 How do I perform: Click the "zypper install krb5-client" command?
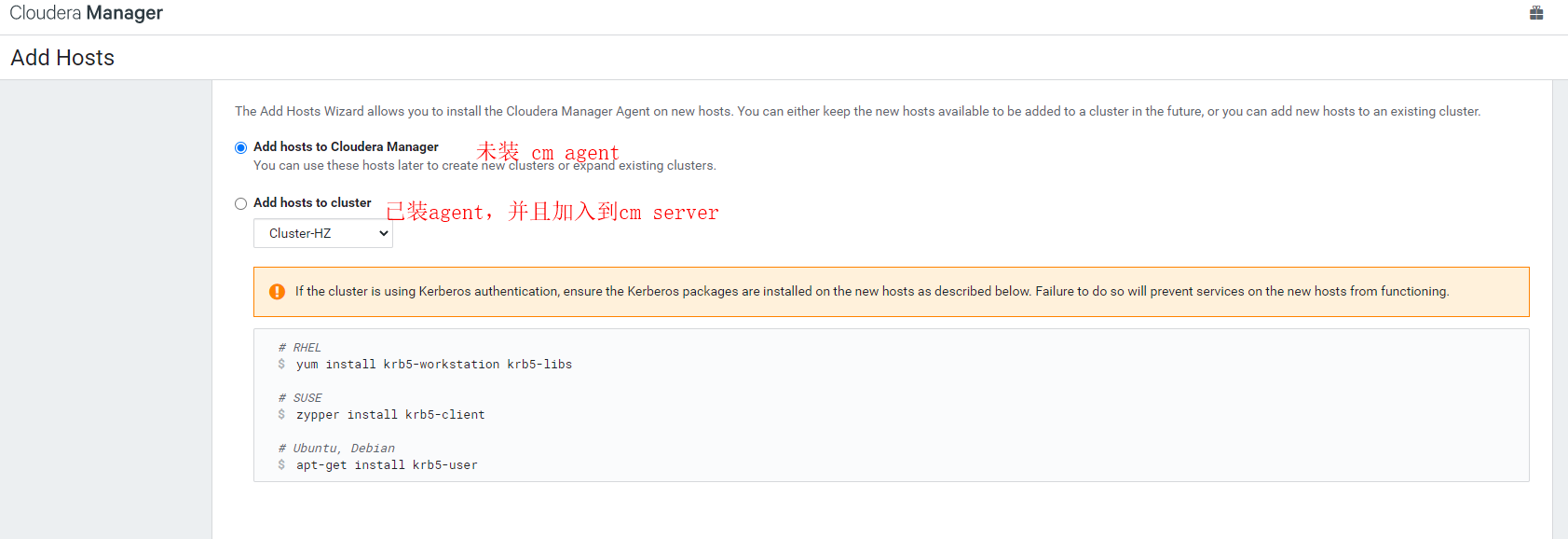pyautogui.click(x=390, y=415)
